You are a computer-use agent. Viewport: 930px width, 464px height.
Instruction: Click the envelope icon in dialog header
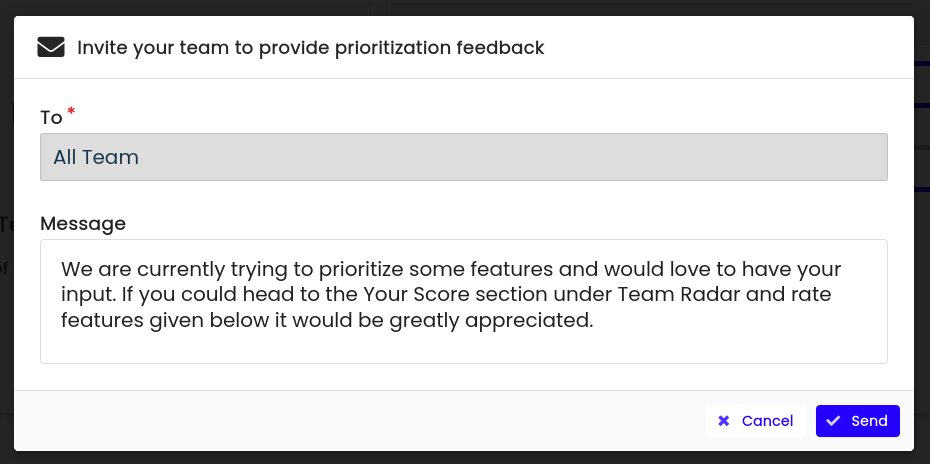pos(51,47)
